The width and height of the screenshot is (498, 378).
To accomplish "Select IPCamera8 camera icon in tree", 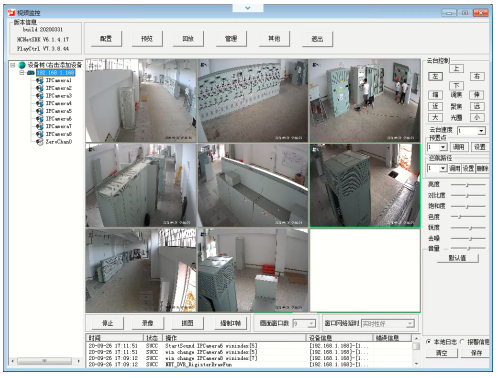I will [x=40, y=134].
